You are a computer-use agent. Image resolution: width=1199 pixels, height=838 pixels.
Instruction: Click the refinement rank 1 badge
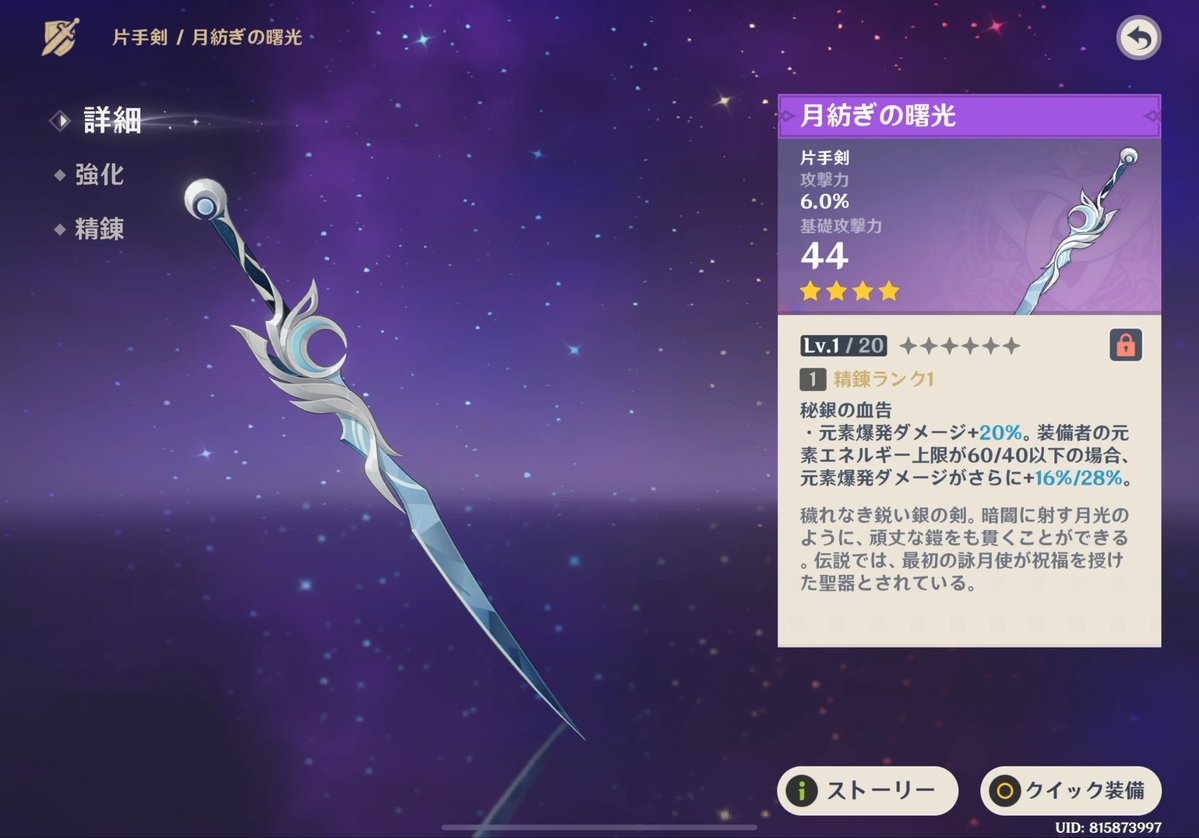point(812,379)
